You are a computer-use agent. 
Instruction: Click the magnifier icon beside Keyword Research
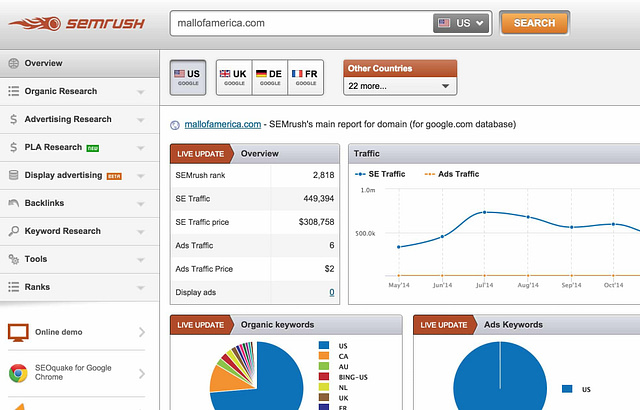(x=13, y=231)
